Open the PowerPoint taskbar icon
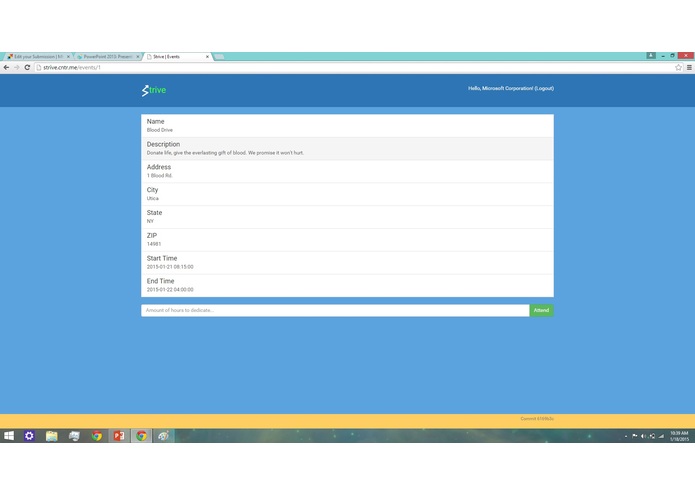Viewport: 695px width, 494px height. coord(119,436)
